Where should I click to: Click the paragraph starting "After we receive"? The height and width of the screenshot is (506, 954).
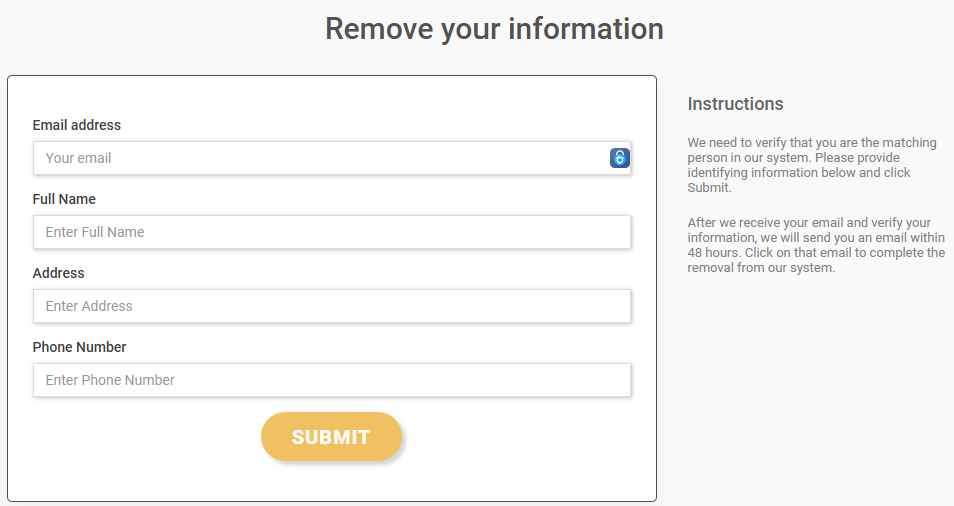click(x=815, y=245)
